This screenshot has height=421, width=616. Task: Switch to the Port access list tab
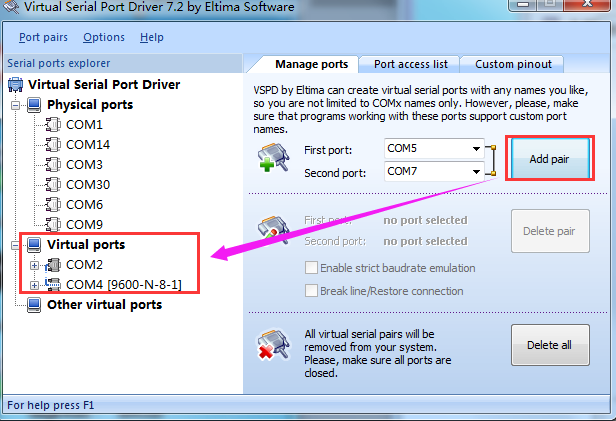(411, 64)
